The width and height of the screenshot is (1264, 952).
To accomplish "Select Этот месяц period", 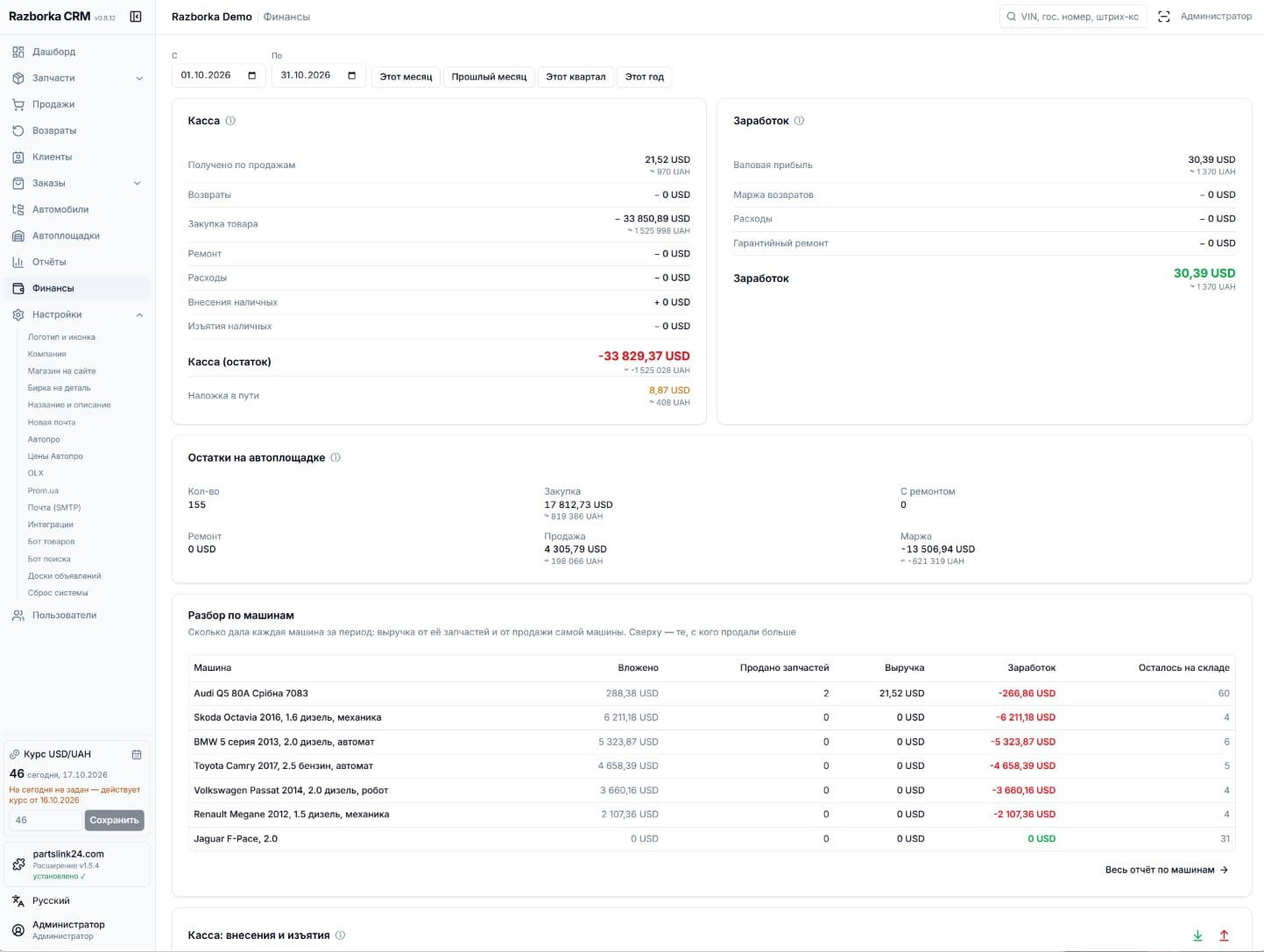I will [406, 77].
